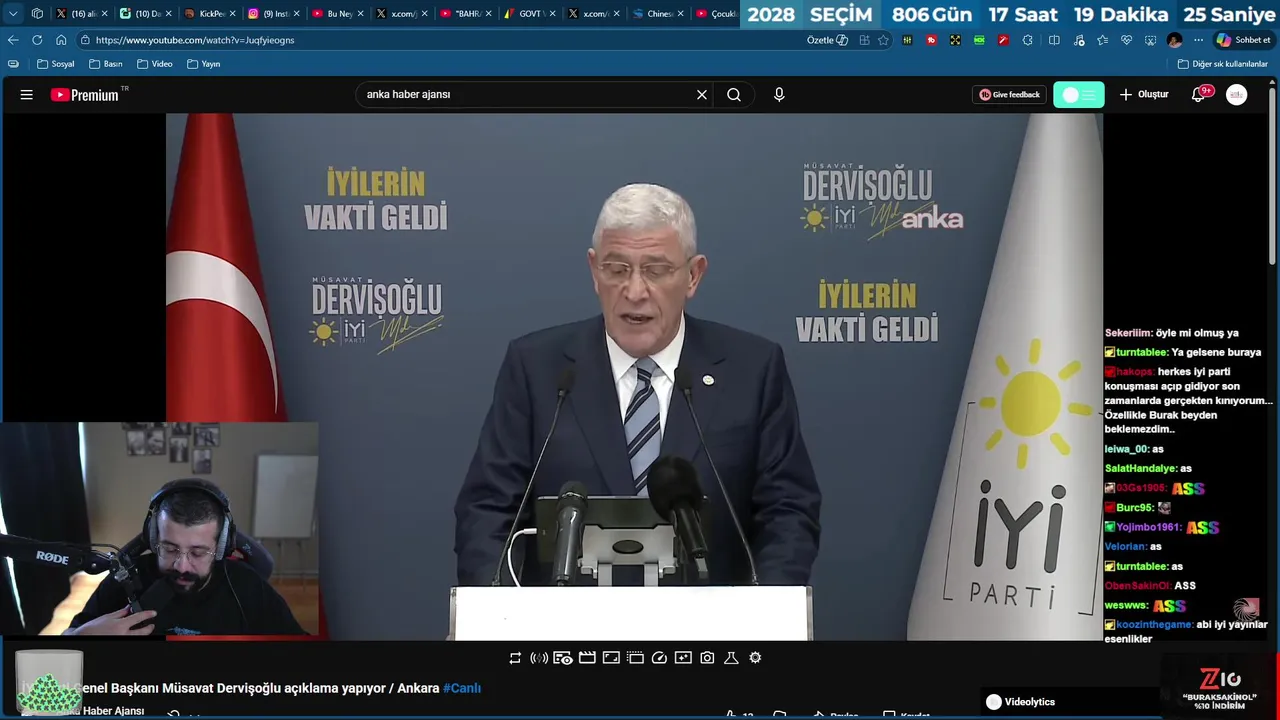Screen dimensions: 1280x720
Task: Open the tab list dropdown arrow
Action: point(13,14)
